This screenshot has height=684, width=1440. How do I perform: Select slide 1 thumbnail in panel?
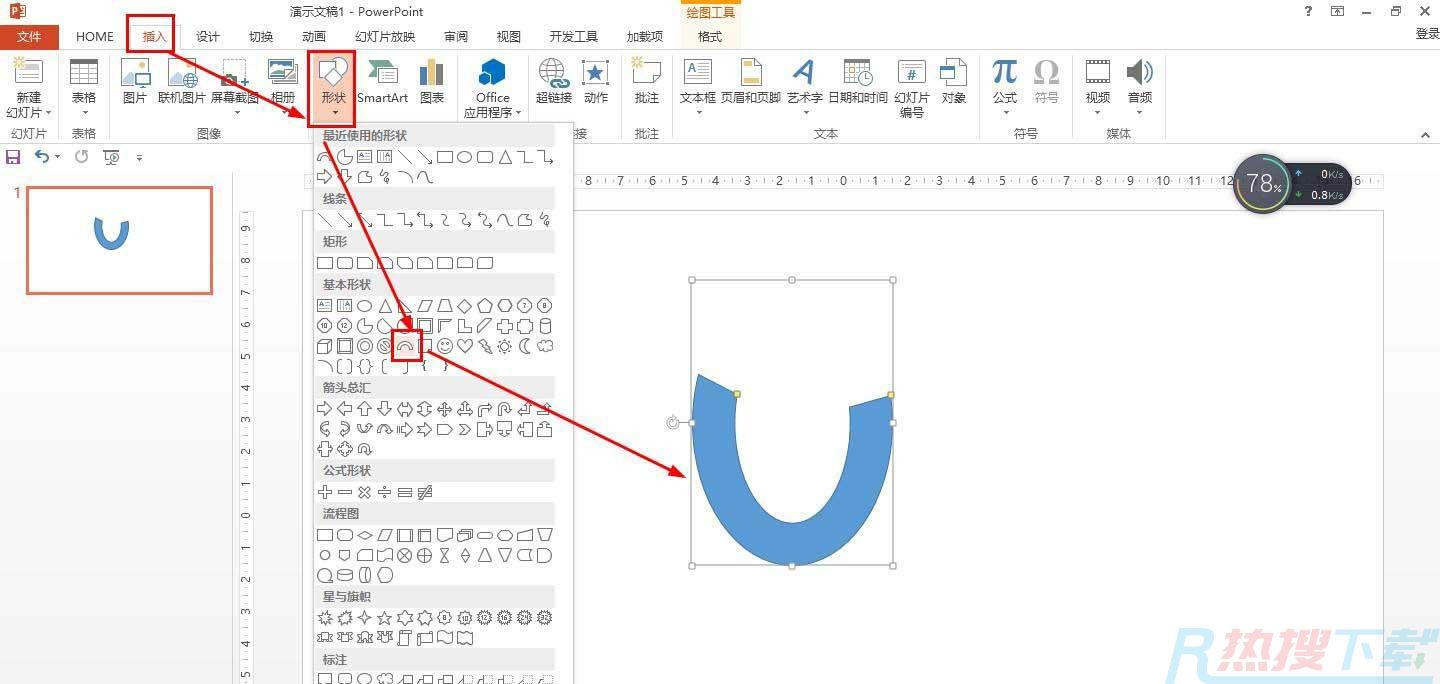pyautogui.click(x=119, y=240)
